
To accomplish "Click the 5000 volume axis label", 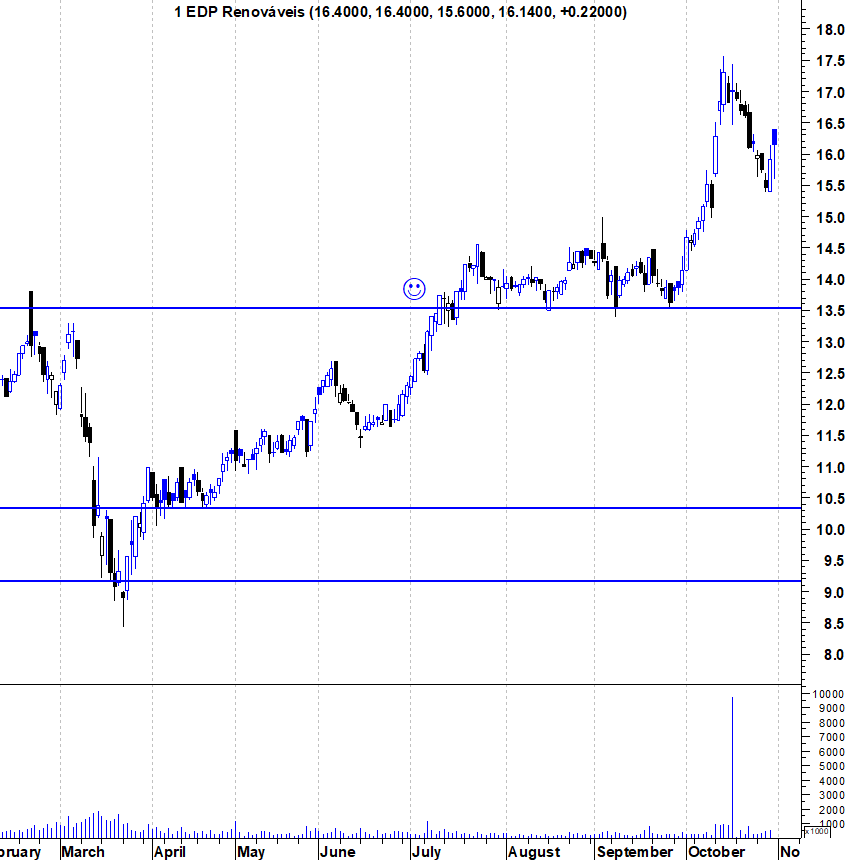I will (x=831, y=766).
